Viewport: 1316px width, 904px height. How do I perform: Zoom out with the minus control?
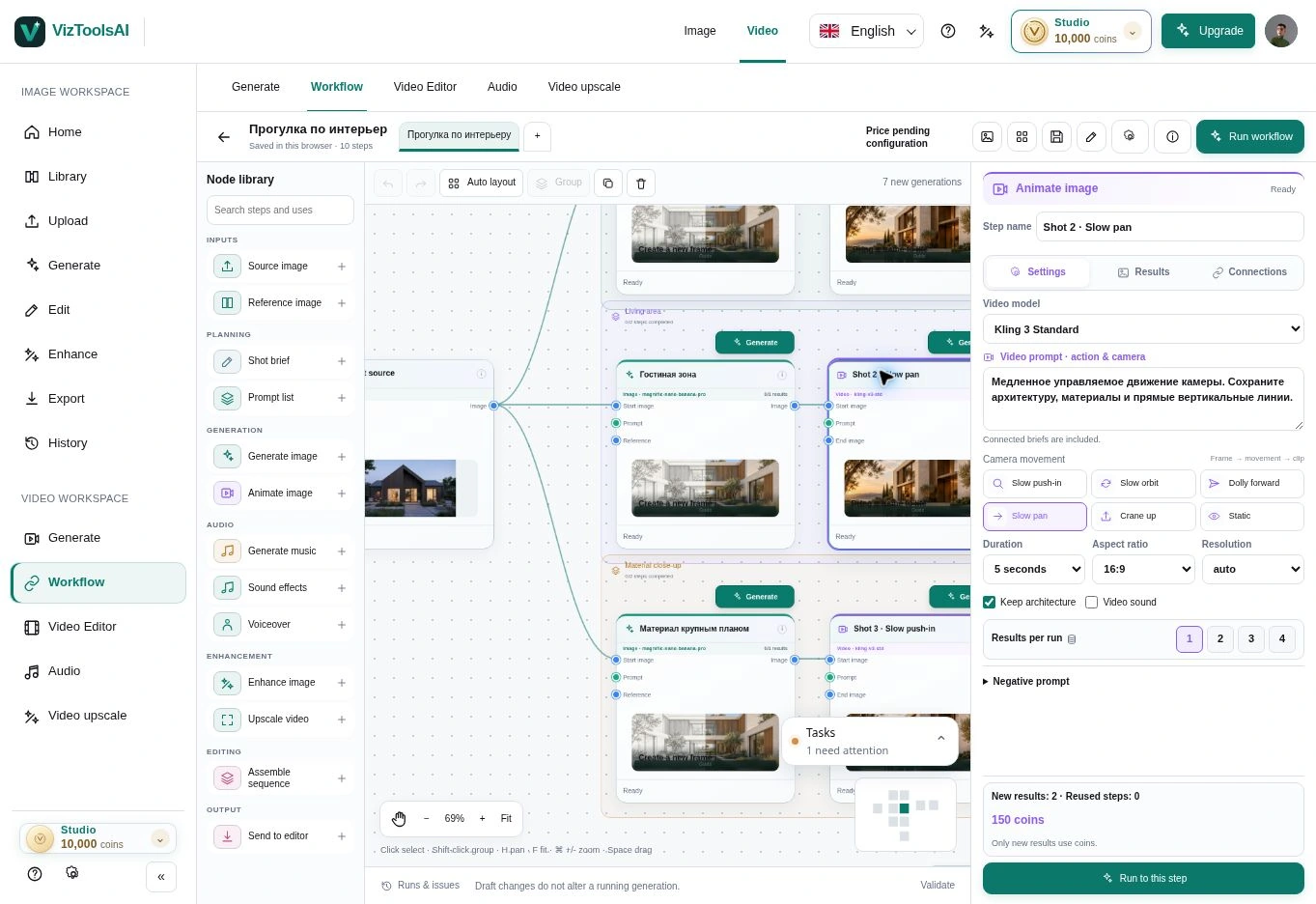click(x=426, y=819)
